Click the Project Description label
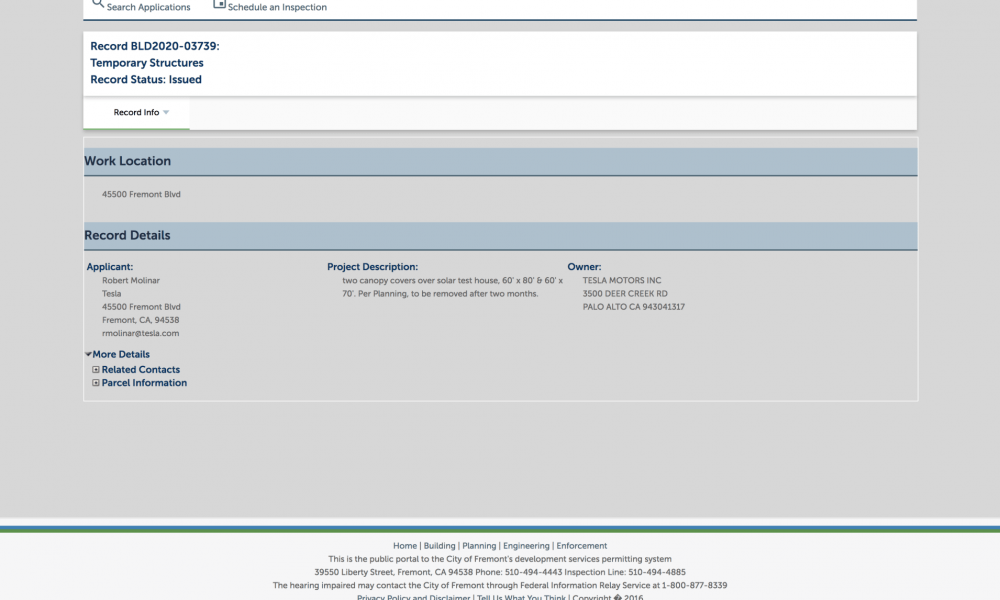Viewport: 1000px width, 600px height. (x=372, y=267)
